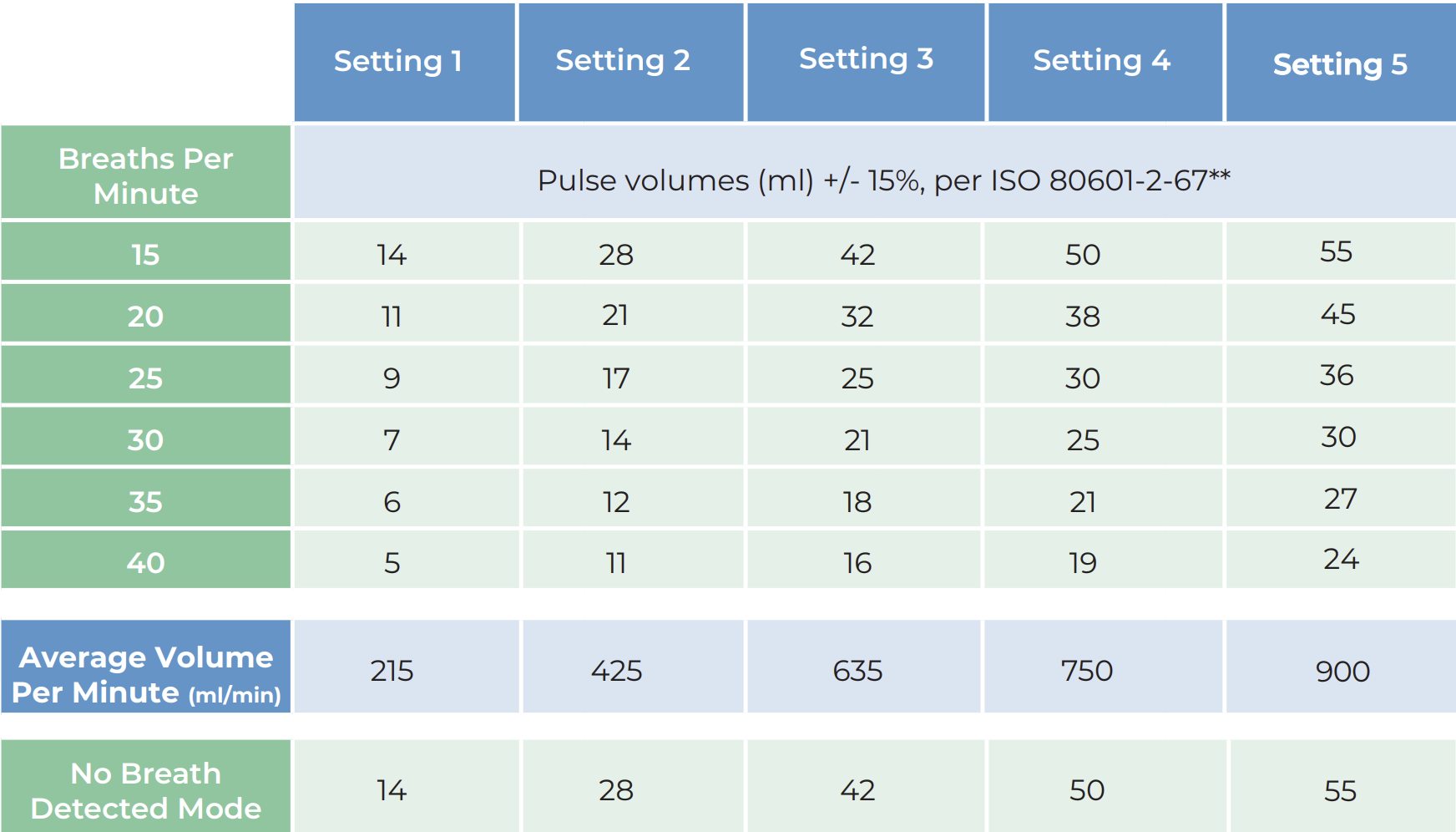Click Setting 4 value at 35 breaths
Screen dimensions: 1456x832
point(1082,501)
